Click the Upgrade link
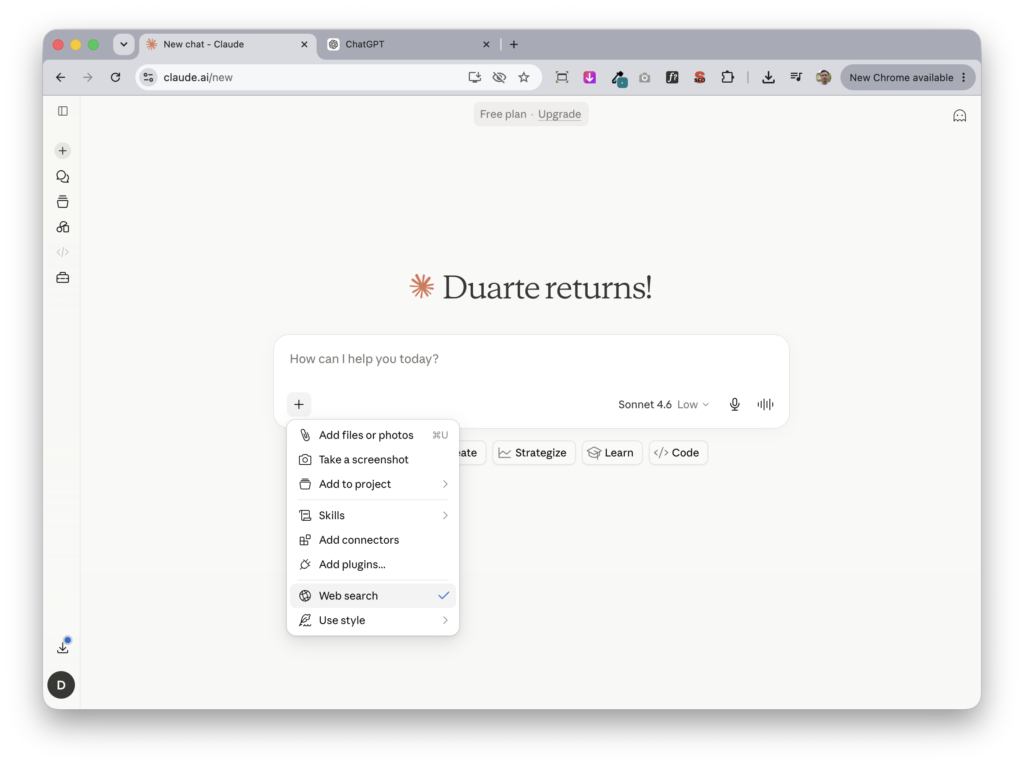Image resolution: width=1024 pixels, height=766 pixels. click(559, 114)
